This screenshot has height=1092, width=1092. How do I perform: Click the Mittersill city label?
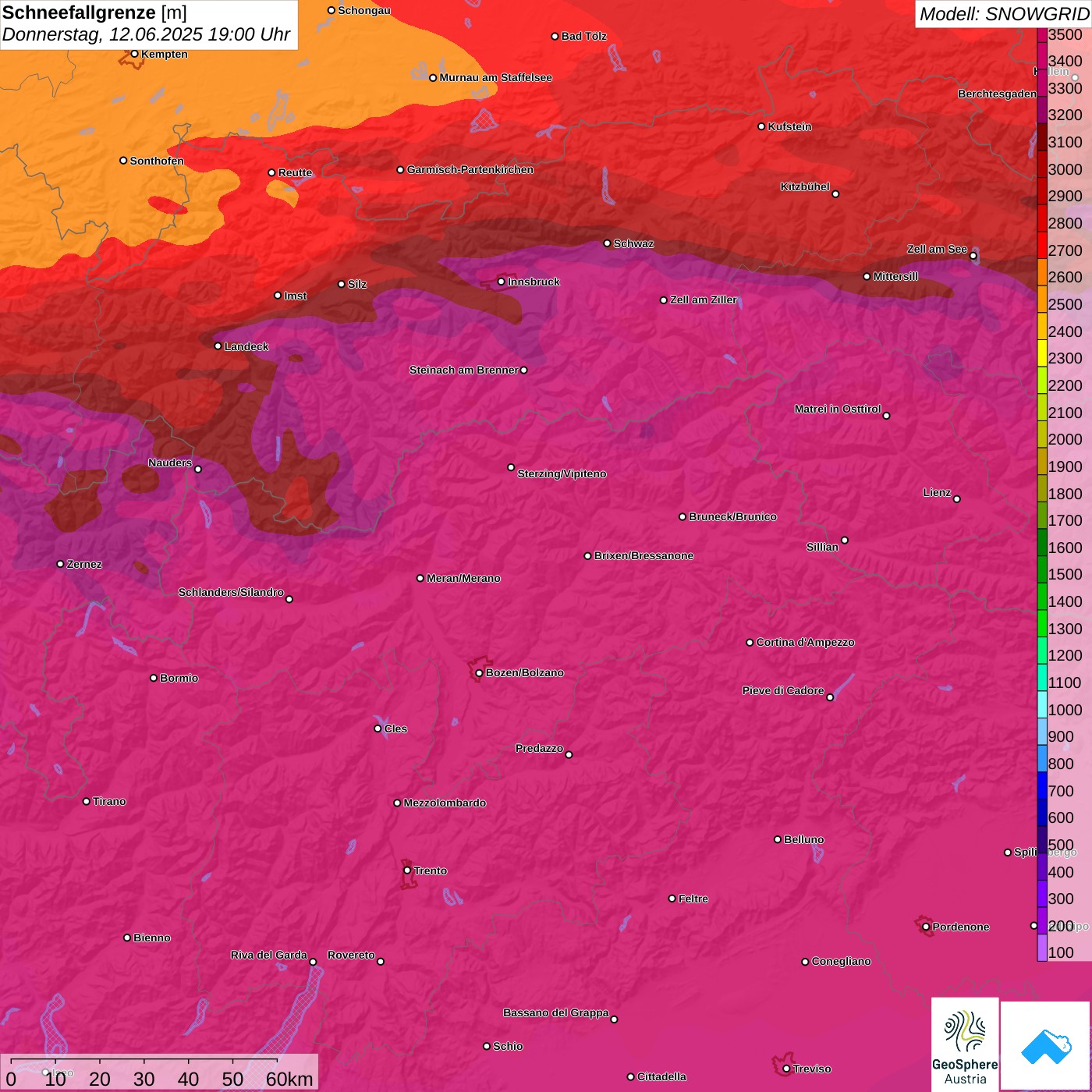895,276
